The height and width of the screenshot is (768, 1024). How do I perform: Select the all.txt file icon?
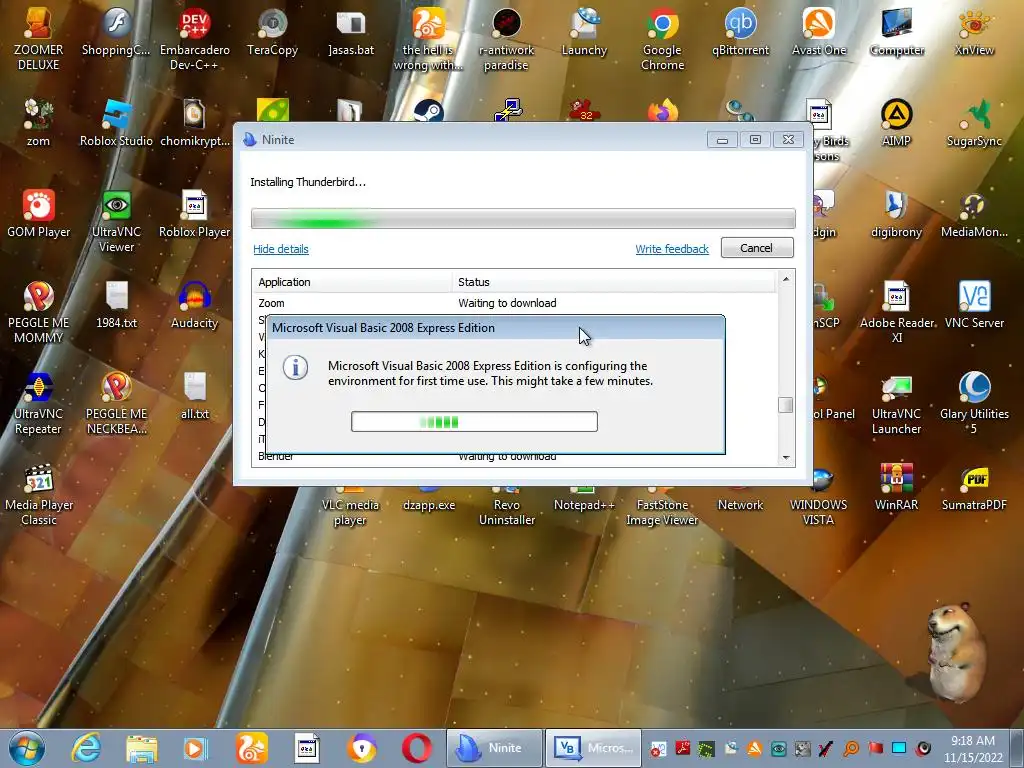click(x=195, y=396)
